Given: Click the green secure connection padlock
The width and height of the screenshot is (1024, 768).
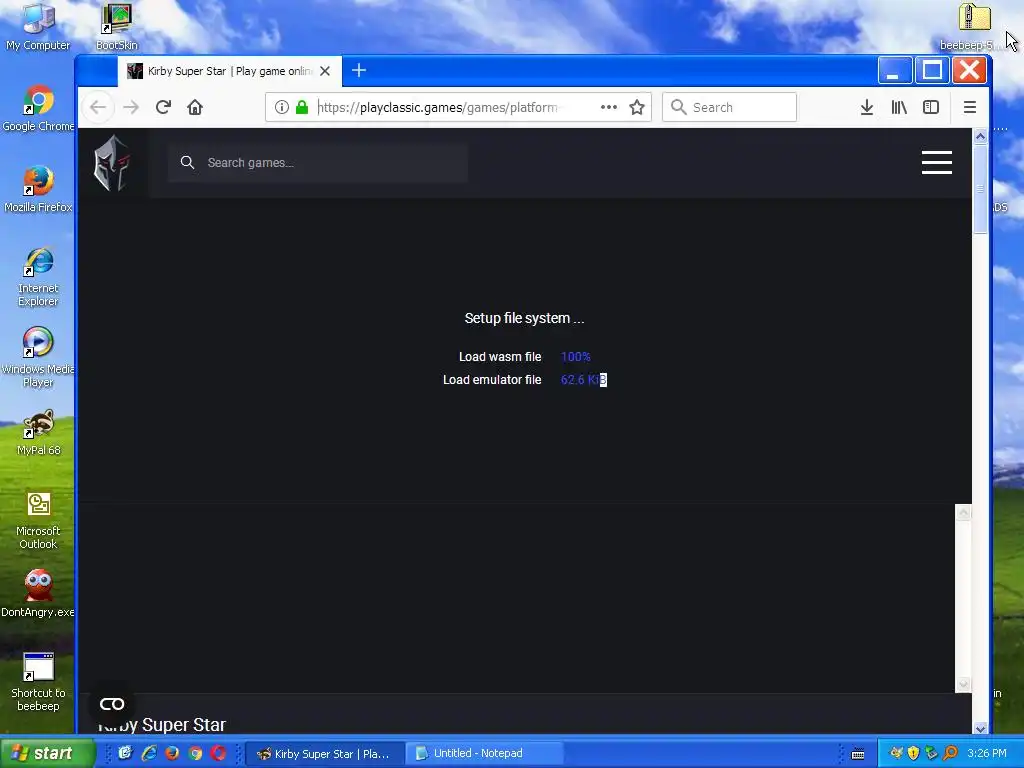Looking at the screenshot, I should pos(302,107).
